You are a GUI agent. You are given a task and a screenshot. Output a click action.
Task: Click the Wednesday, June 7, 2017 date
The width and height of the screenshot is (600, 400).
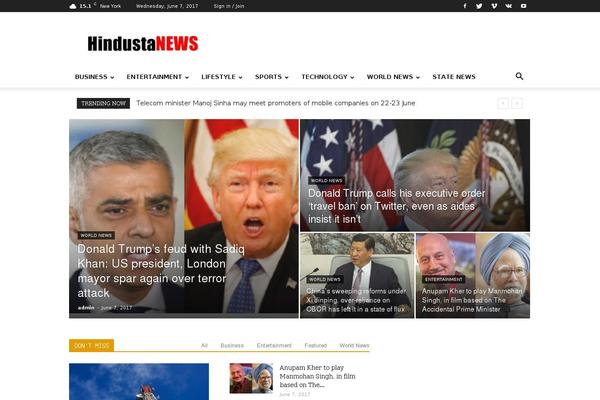(167, 6)
